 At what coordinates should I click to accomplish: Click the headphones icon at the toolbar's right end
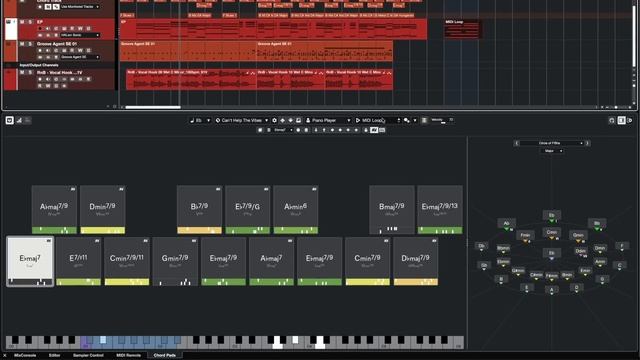click(x=611, y=120)
